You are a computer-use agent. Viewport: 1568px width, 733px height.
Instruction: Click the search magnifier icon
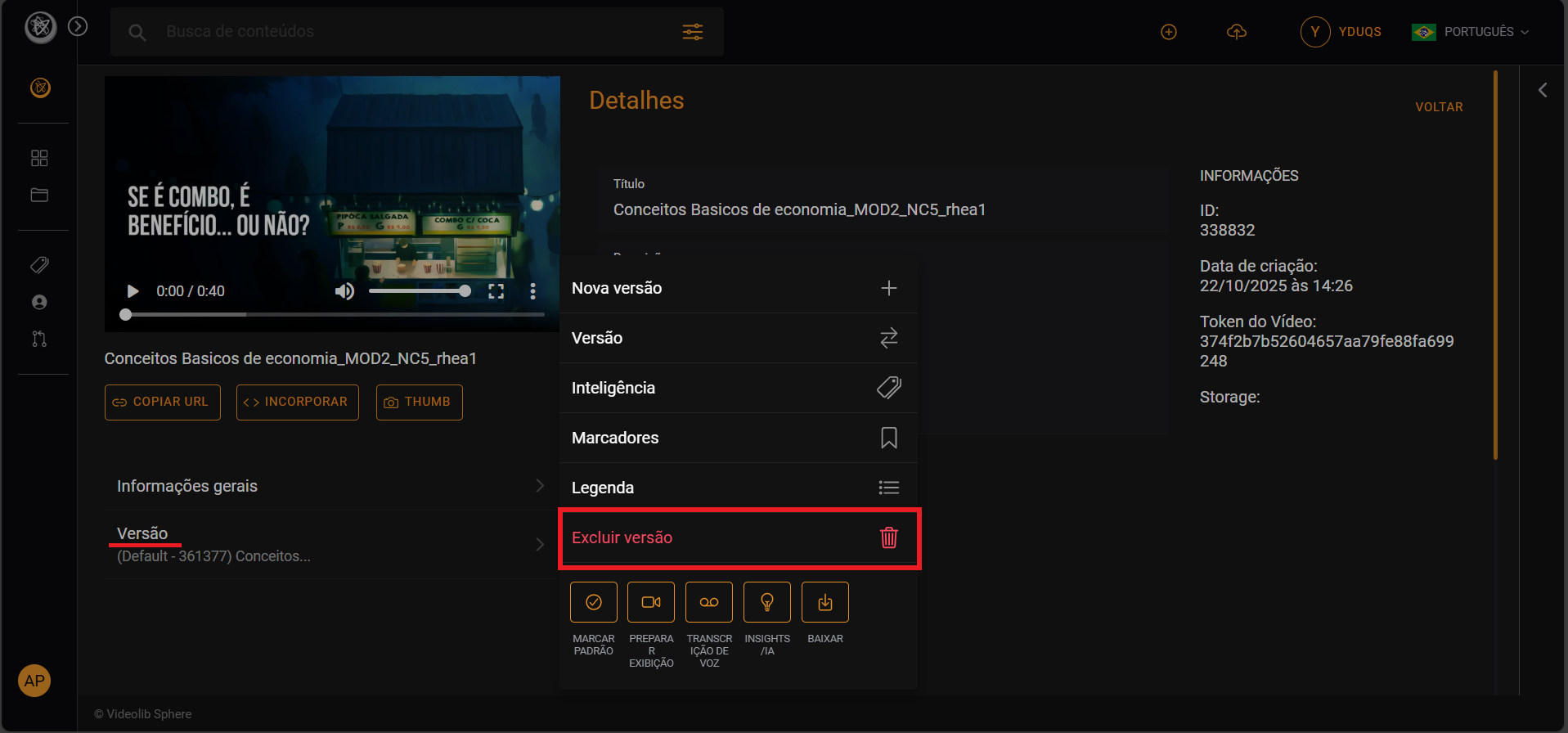click(137, 33)
